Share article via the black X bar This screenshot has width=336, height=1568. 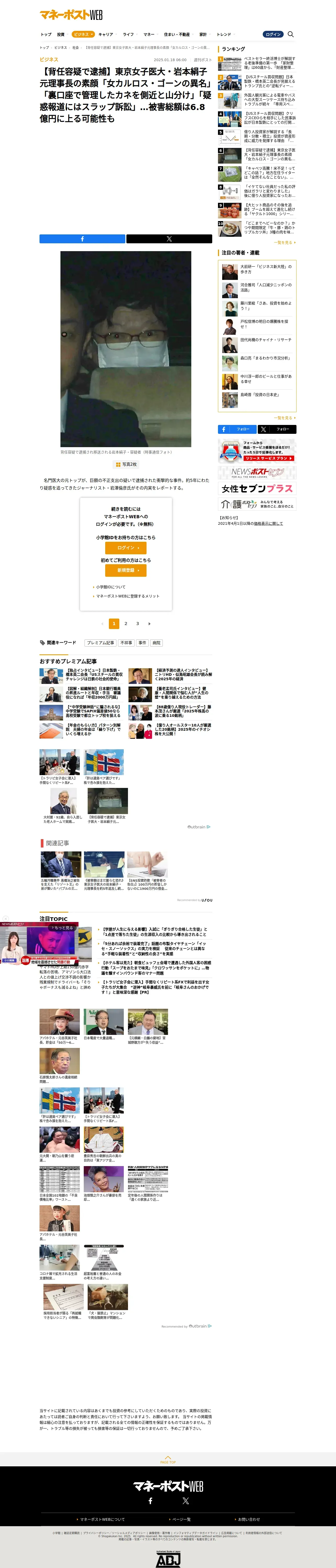point(169,239)
